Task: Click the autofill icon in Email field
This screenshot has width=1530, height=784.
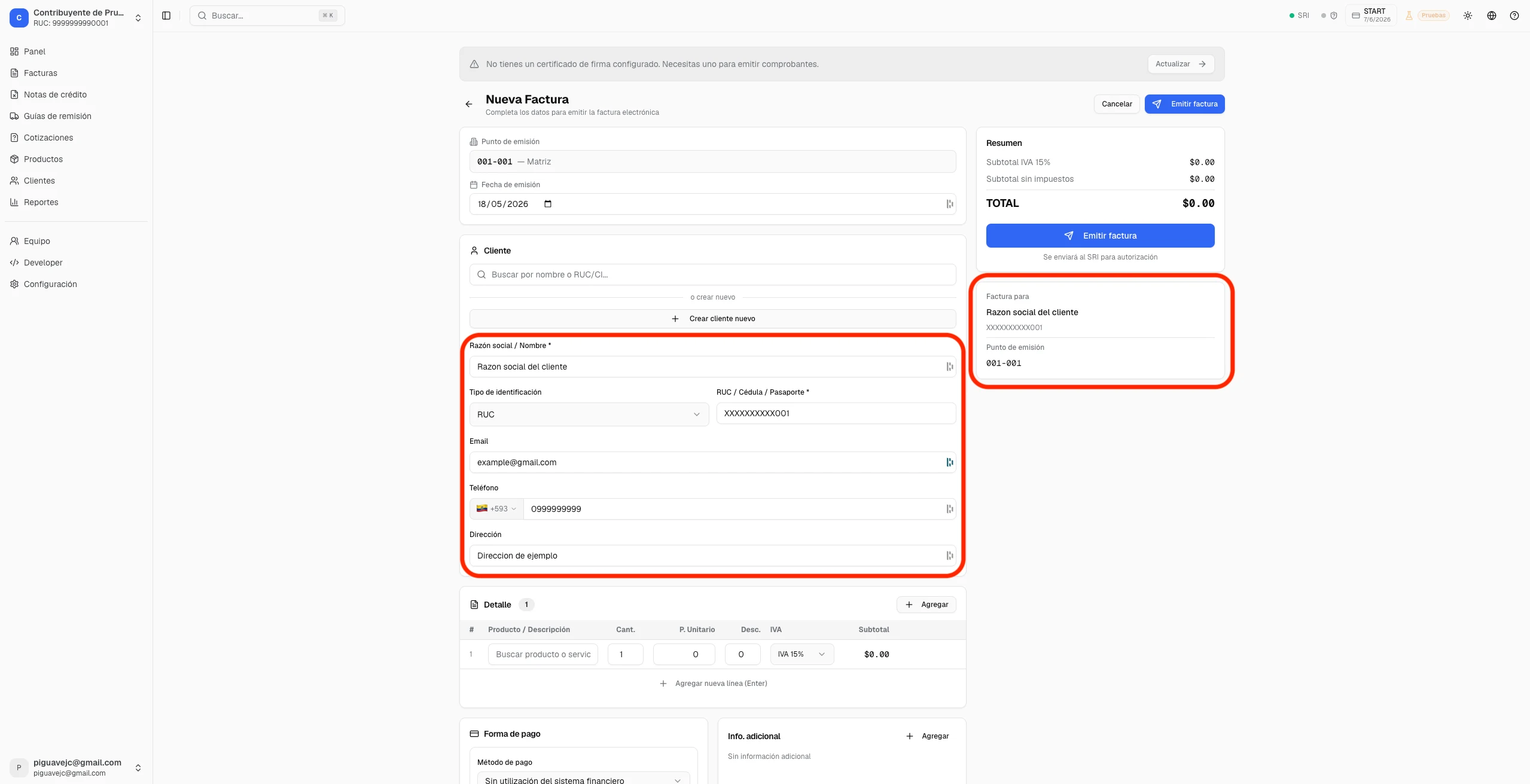Action: pyautogui.click(x=949, y=462)
